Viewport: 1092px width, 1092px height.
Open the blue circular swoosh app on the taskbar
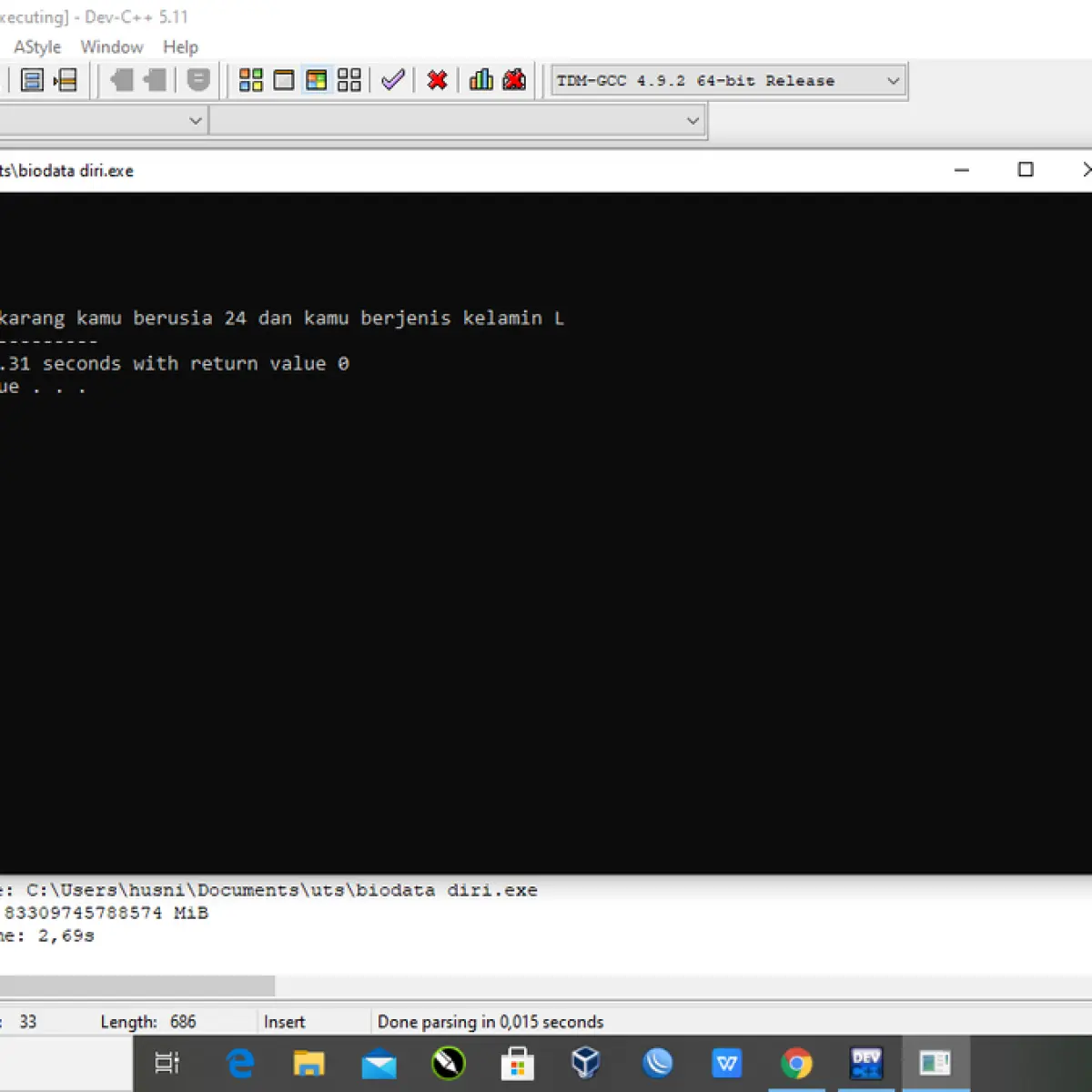(657, 1063)
